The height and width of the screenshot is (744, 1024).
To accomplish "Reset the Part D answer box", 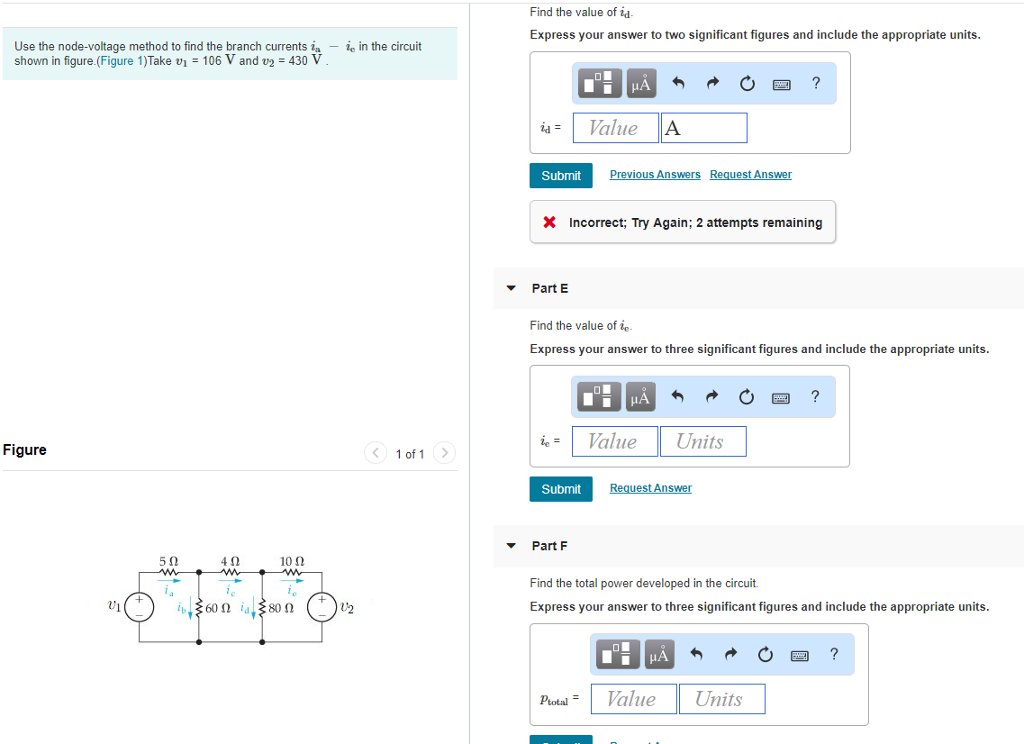I will (746, 83).
